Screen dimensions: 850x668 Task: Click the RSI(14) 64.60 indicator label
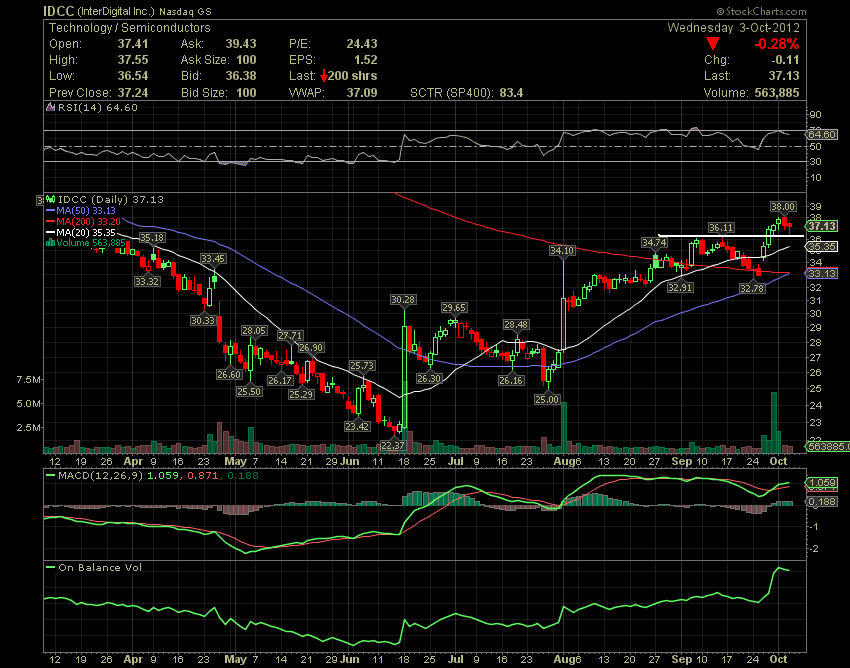[x=98, y=107]
